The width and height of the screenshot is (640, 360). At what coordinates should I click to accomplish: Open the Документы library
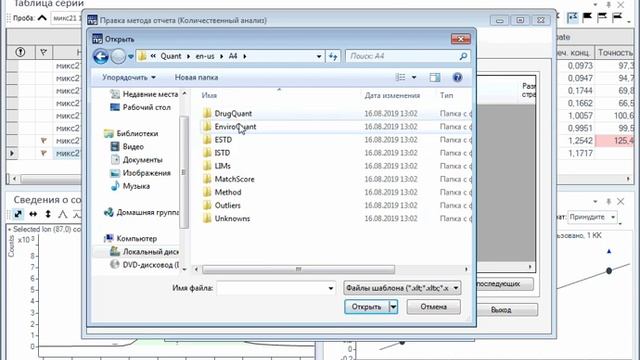tap(137, 160)
